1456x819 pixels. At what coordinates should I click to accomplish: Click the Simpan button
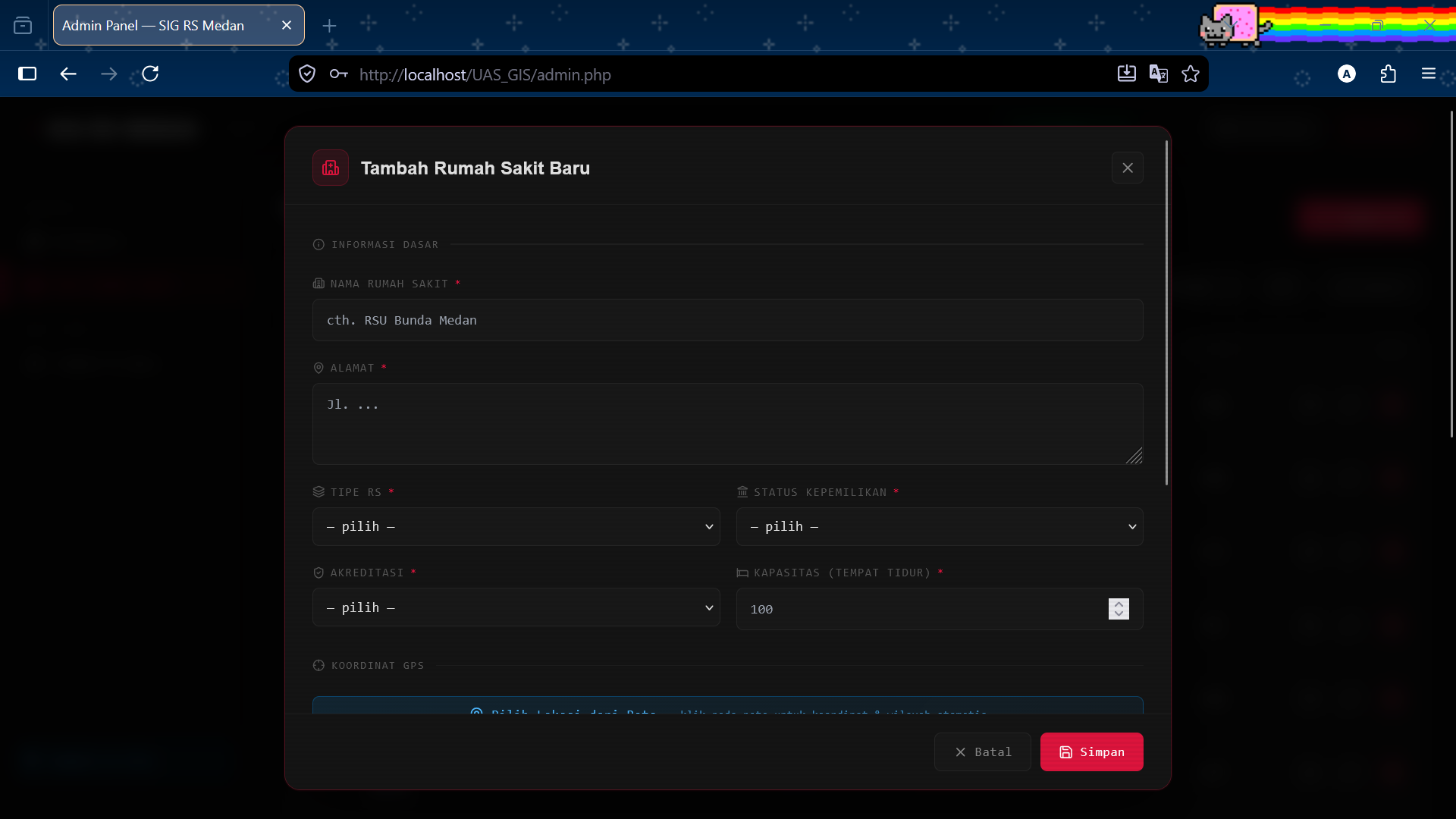coord(1092,752)
